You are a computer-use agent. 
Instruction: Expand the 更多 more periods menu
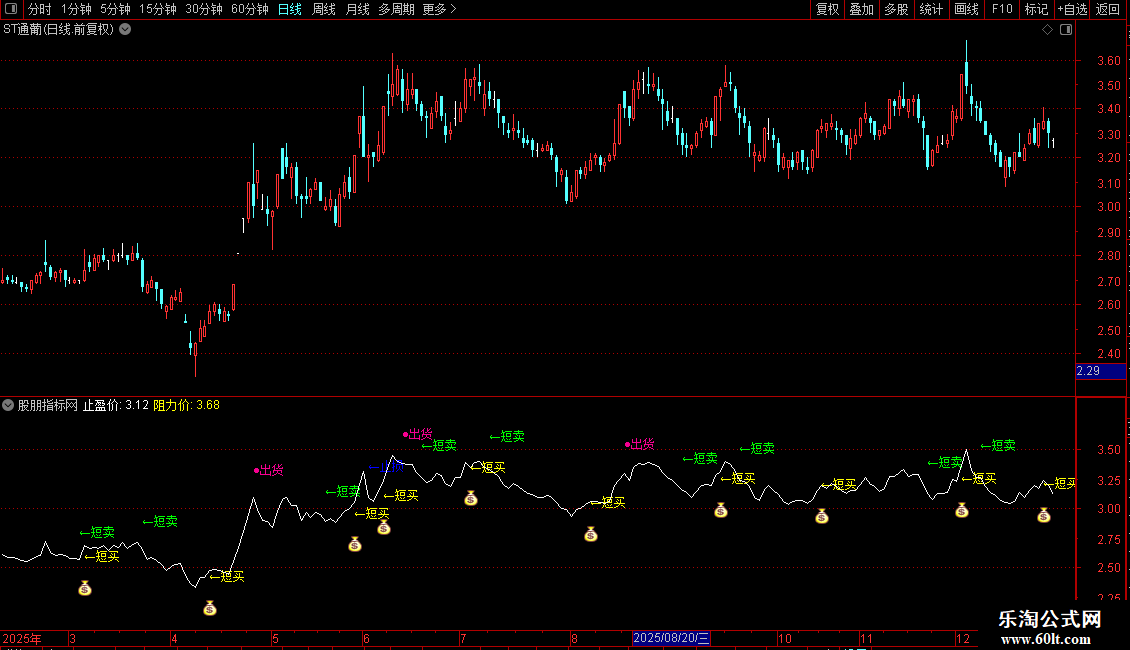[x=439, y=9]
